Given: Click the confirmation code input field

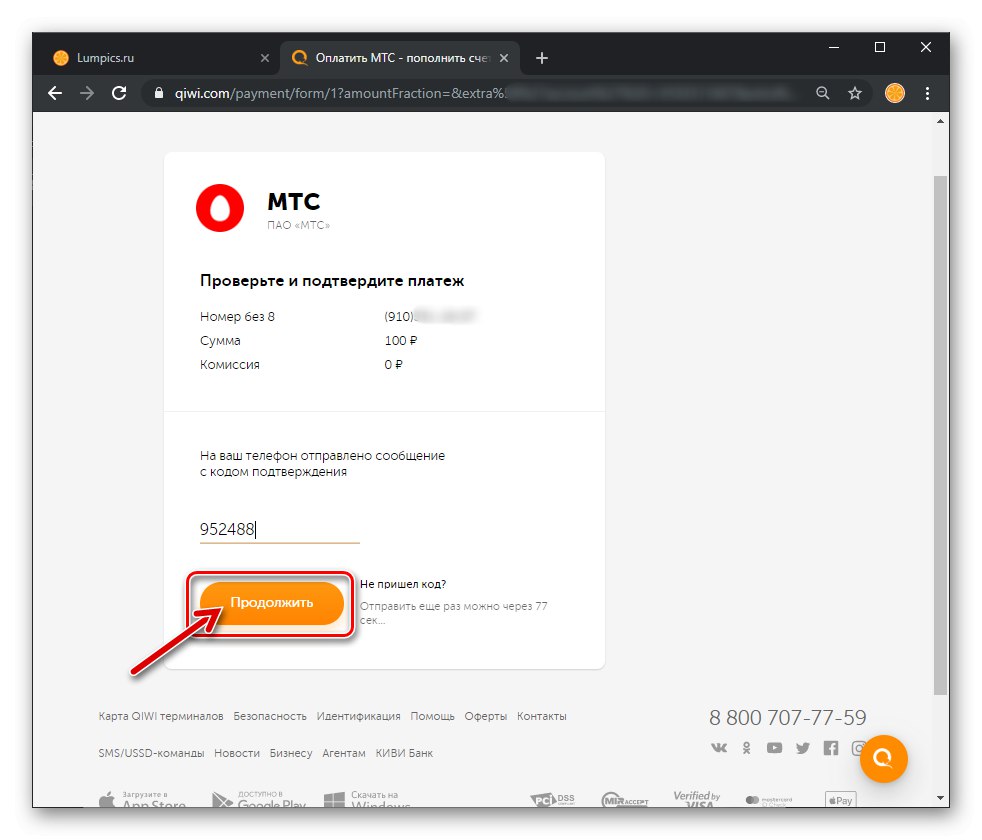Looking at the screenshot, I should (279, 529).
